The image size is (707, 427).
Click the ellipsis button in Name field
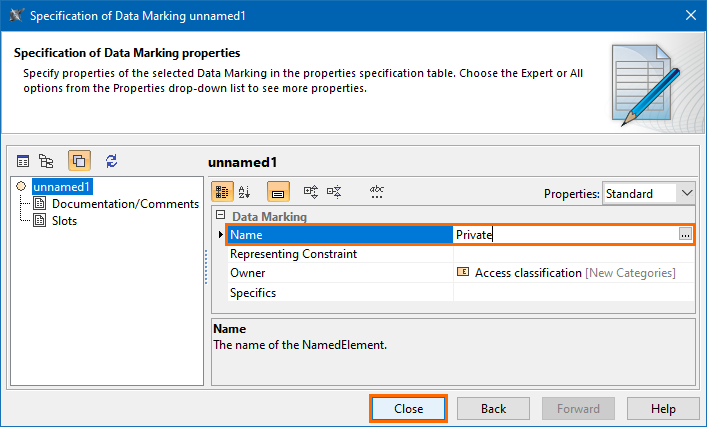(685, 234)
